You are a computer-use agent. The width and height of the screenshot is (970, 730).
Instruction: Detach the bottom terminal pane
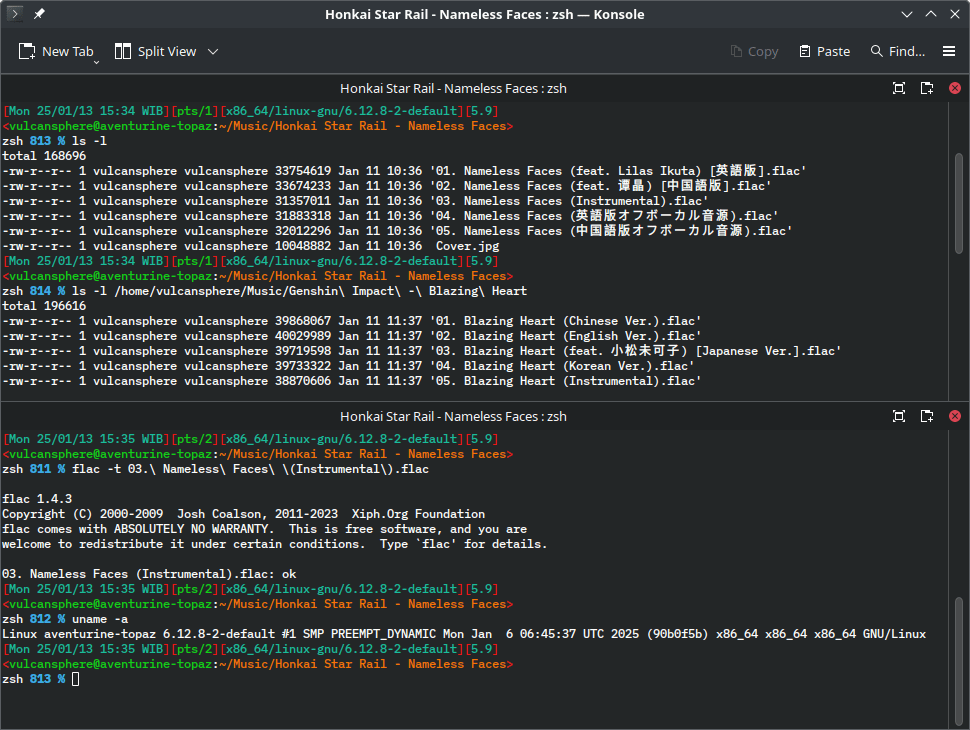coord(927,416)
